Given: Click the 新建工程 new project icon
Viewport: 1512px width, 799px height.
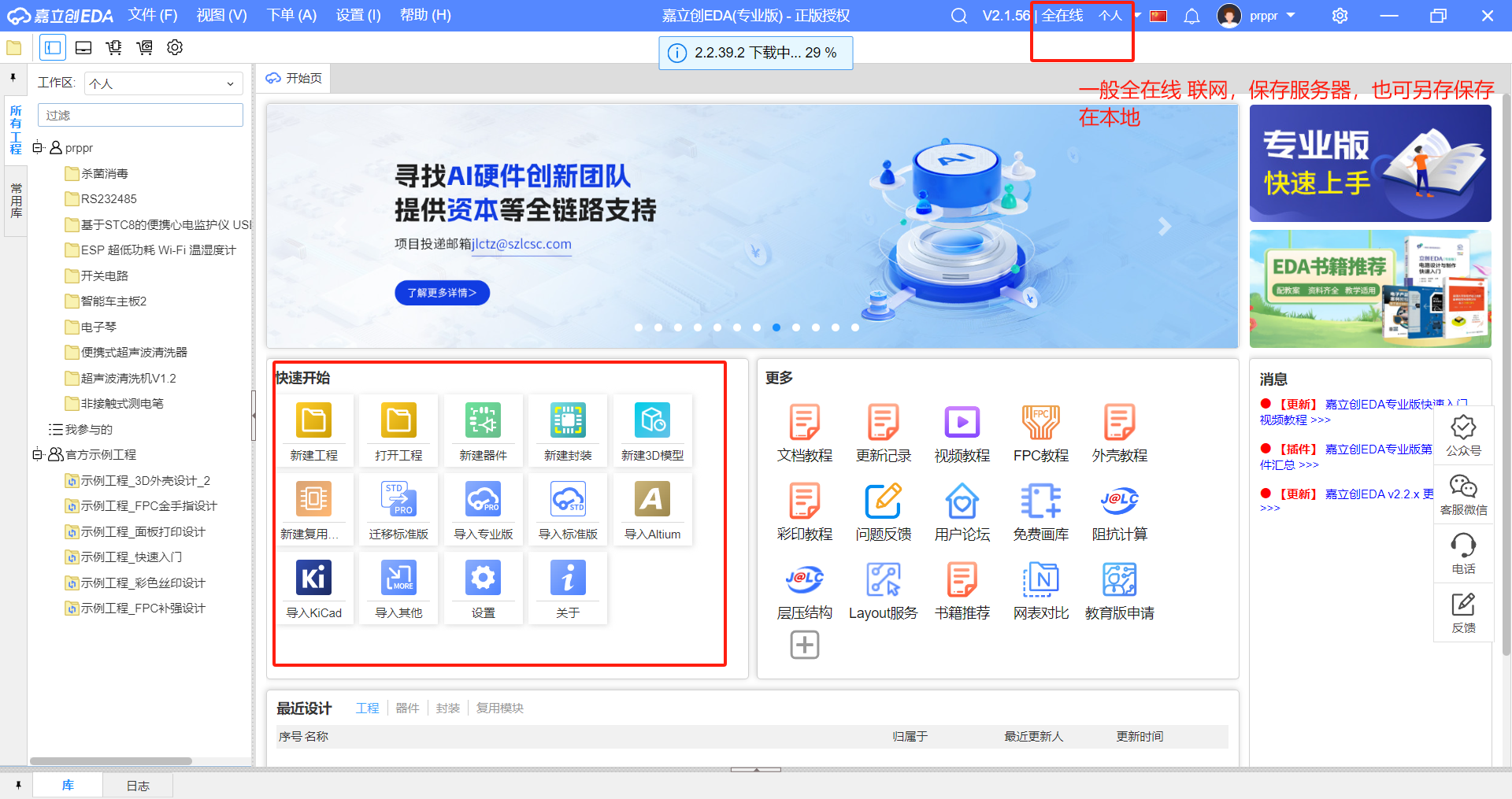Looking at the screenshot, I should coord(313,420).
